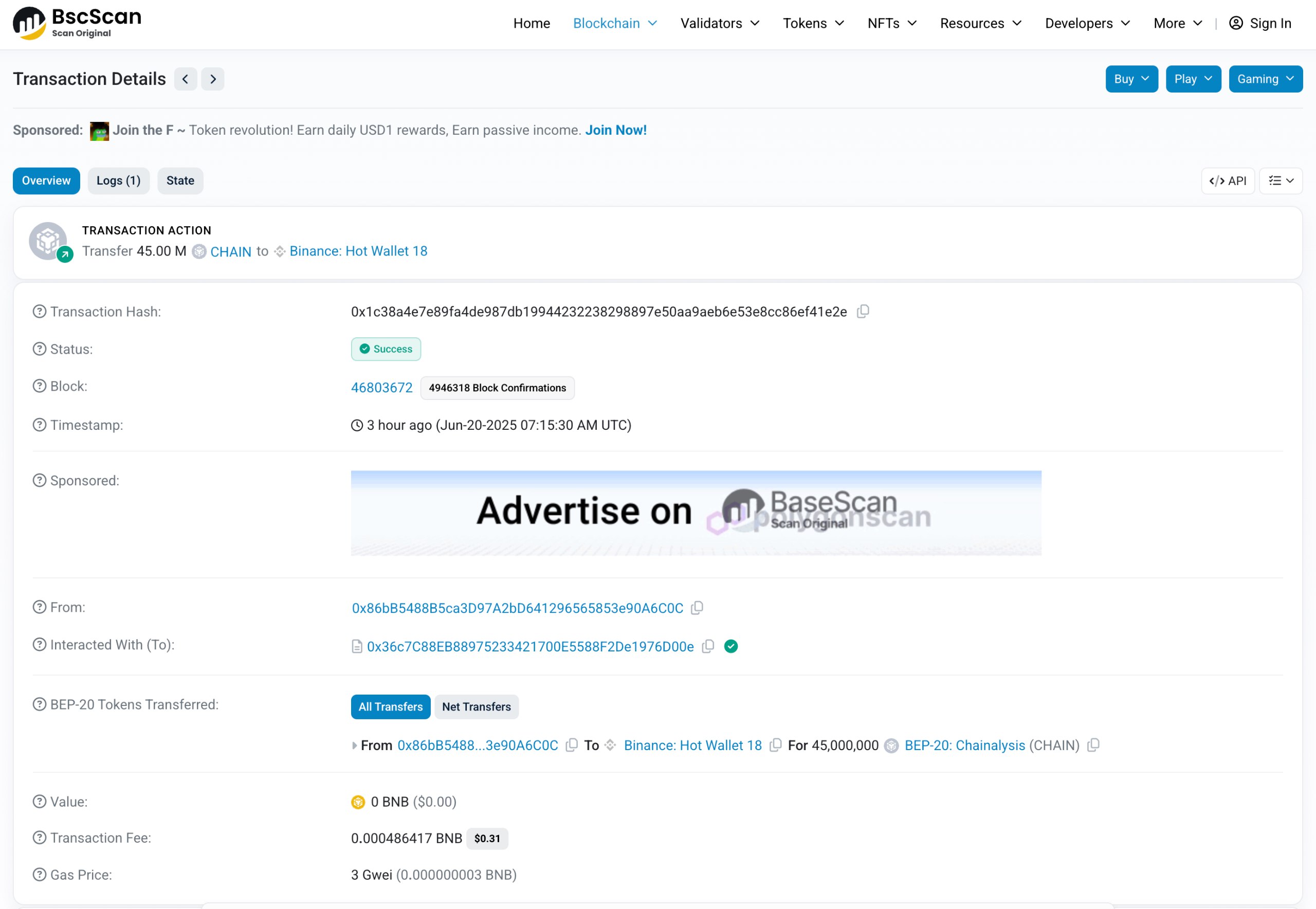The height and width of the screenshot is (909, 1316).
Task: Click the Success status badge
Action: 386,349
